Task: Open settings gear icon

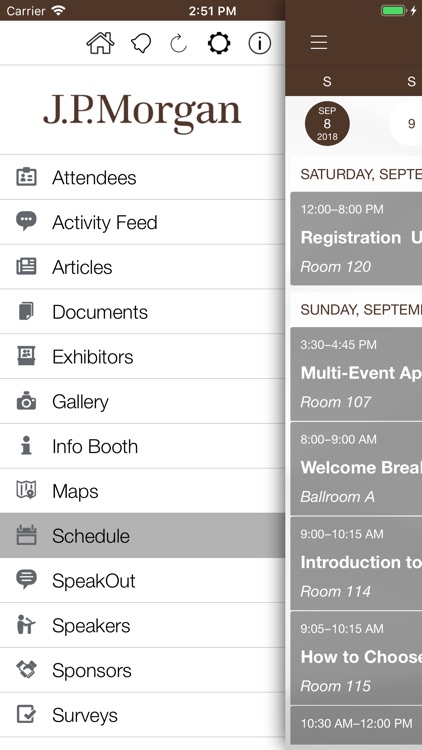Action: tap(219, 44)
